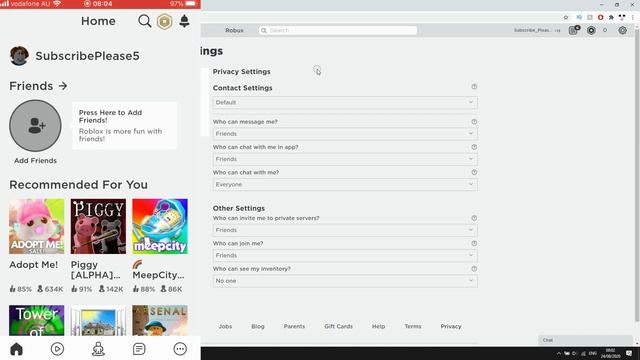Open the Chat bar at the page bottom
This screenshot has width=640, height=360.
(585, 340)
